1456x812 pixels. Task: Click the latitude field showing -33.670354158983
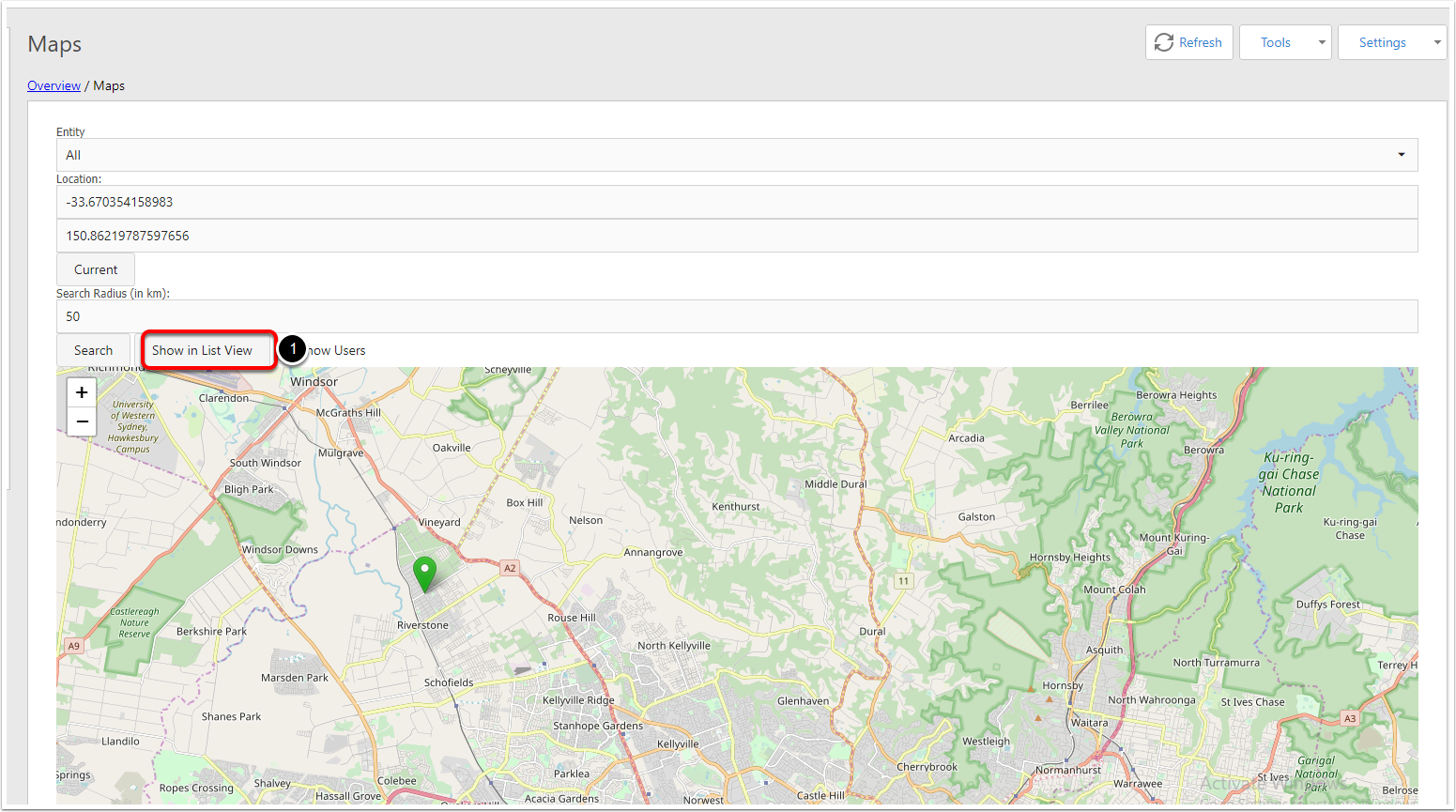click(737, 202)
